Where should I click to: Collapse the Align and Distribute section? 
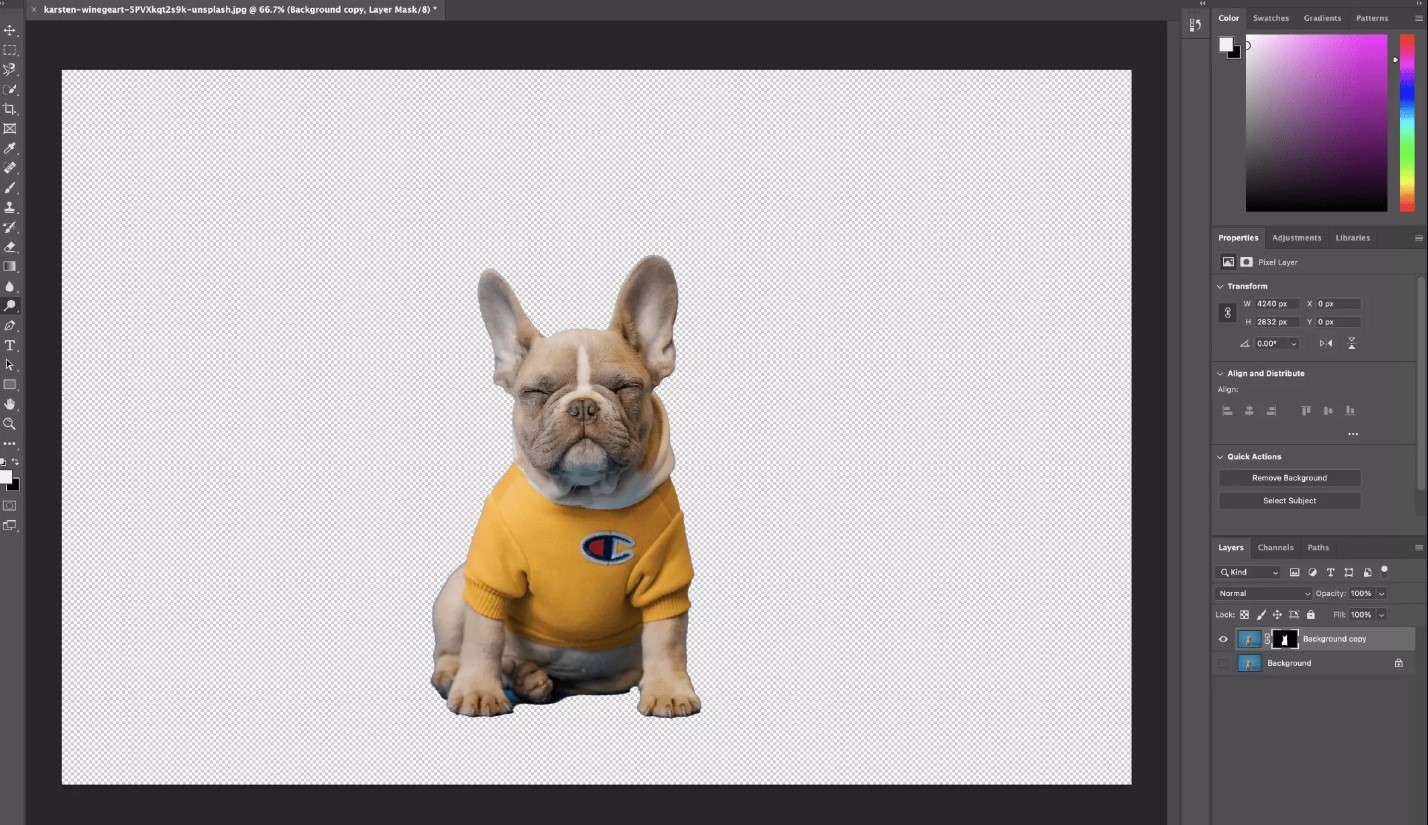click(1221, 373)
